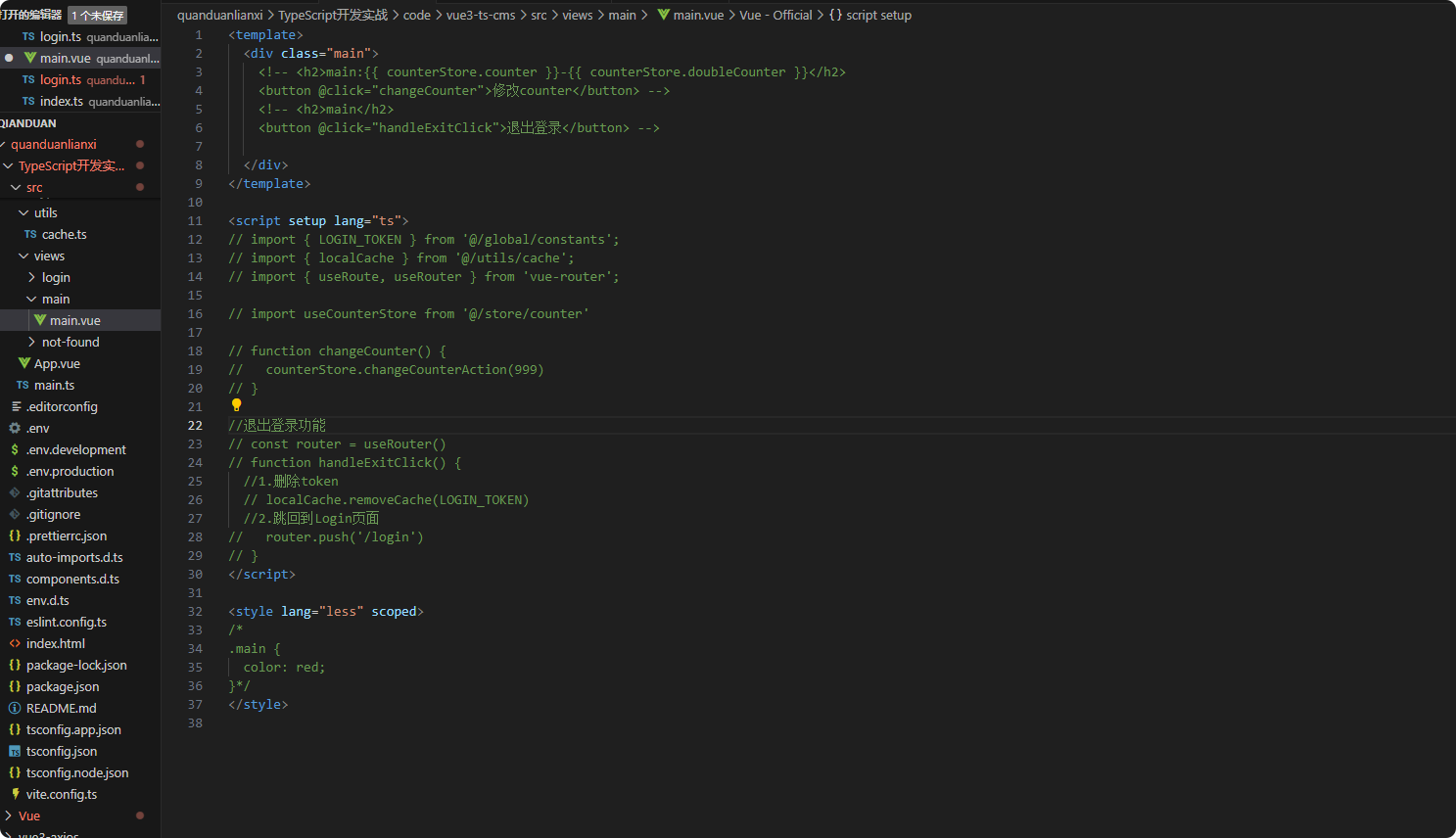Expand the Vue folder

8,815
